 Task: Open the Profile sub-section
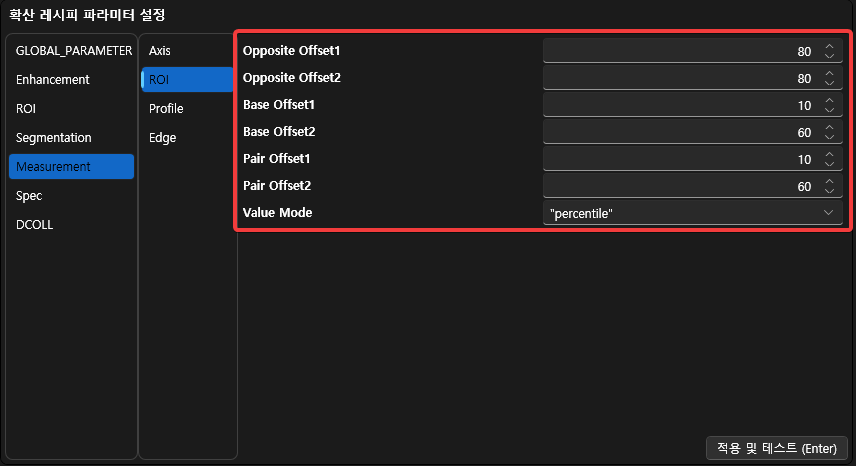[166, 108]
